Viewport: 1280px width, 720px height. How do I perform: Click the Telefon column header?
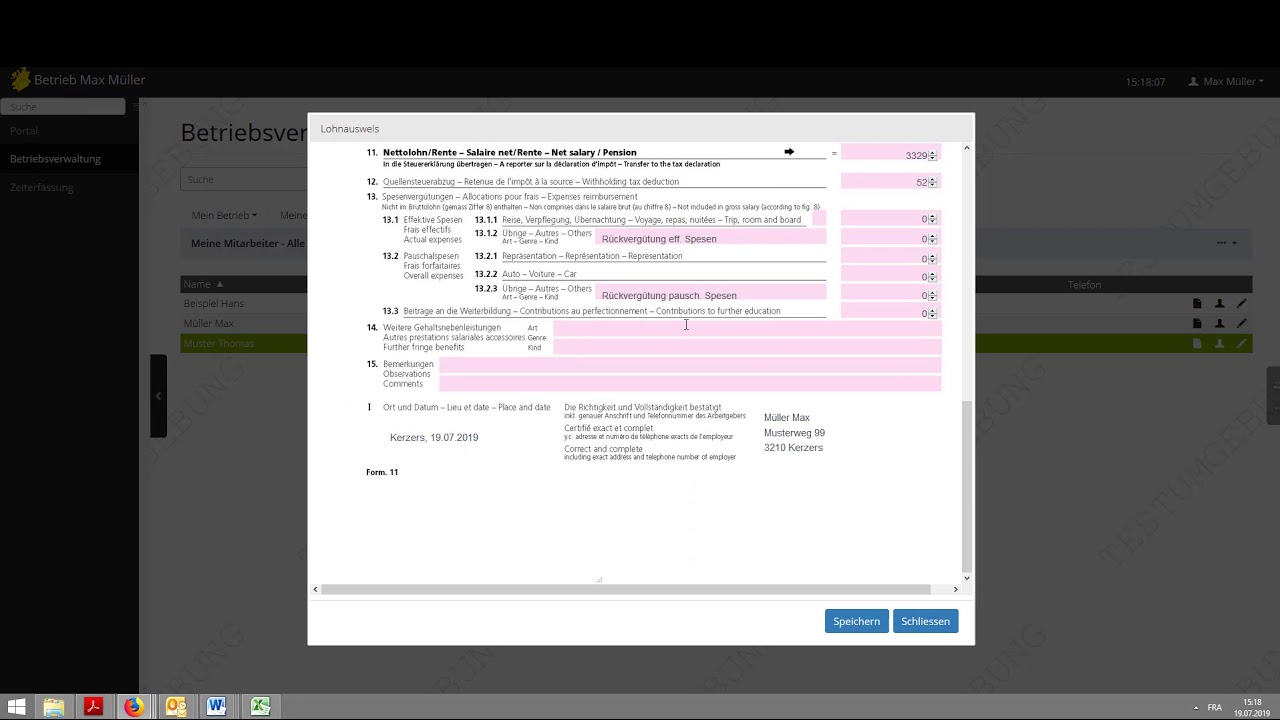[1084, 285]
